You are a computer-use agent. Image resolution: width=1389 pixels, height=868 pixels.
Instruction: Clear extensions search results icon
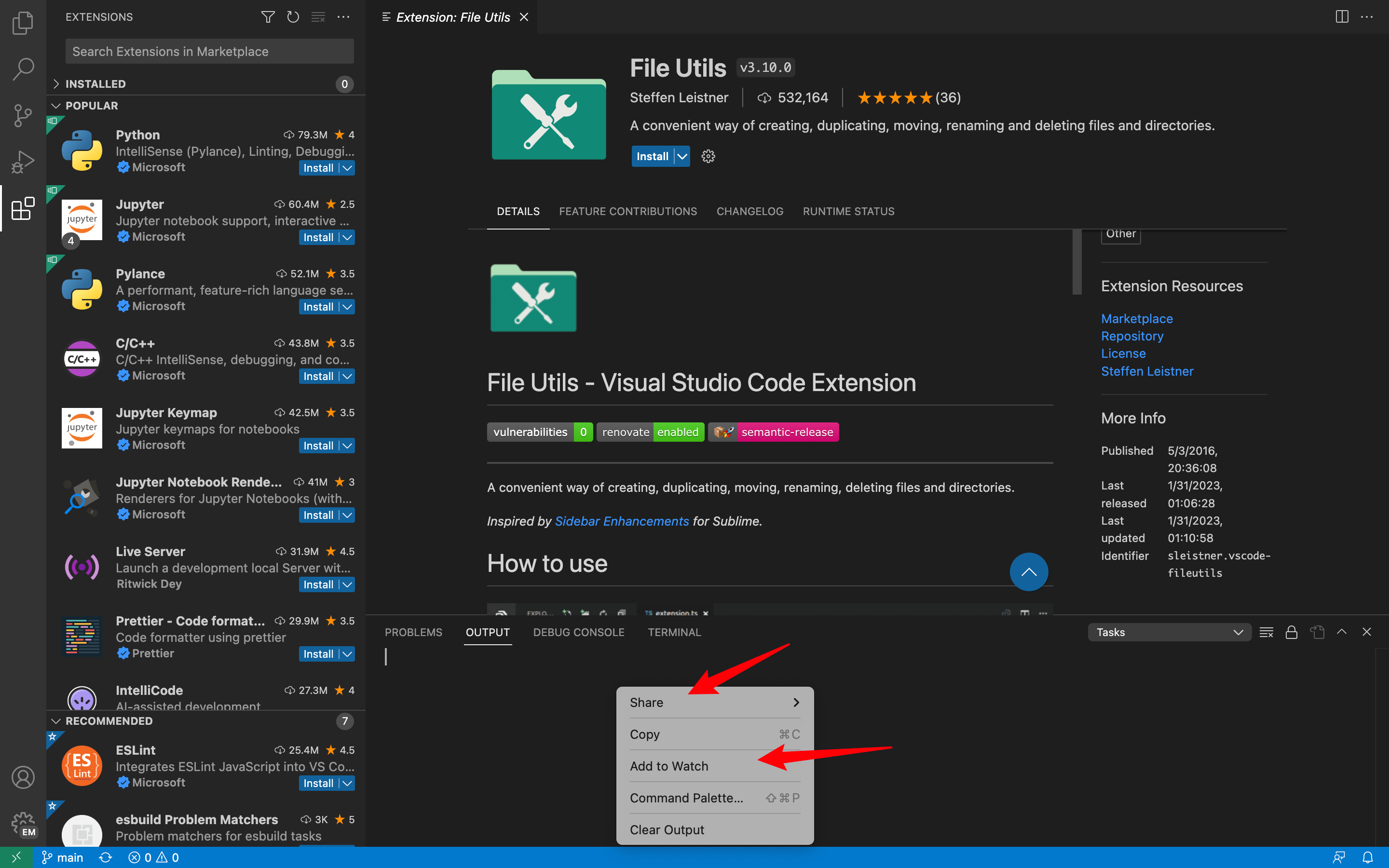pyautogui.click(x=318, y=17)
